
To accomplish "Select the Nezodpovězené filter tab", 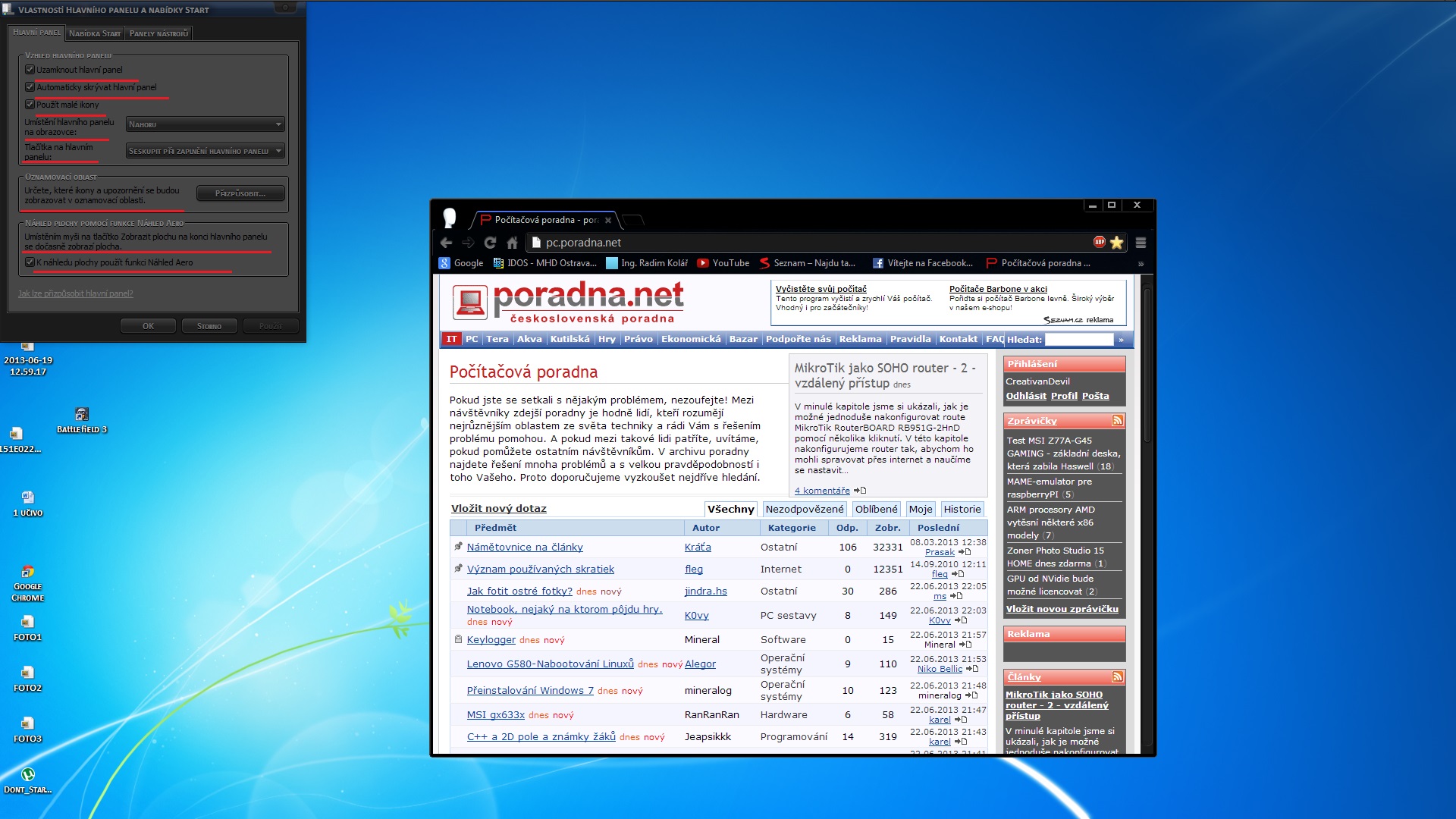I will pos(804,509).
